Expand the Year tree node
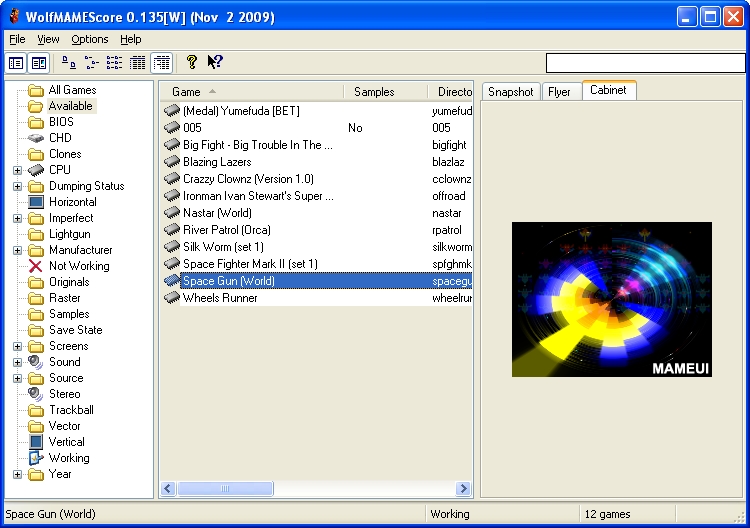This screenshot has width=750, height=528. point(17,474)
